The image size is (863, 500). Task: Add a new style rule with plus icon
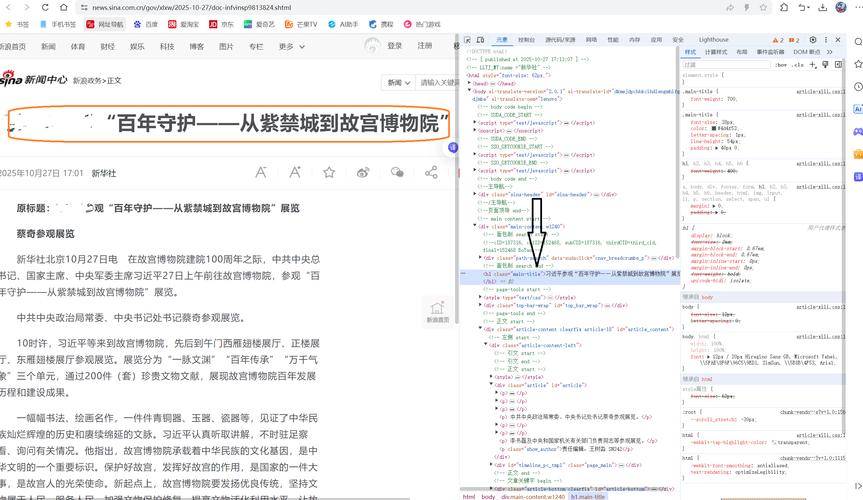click(x=812, y=64)
